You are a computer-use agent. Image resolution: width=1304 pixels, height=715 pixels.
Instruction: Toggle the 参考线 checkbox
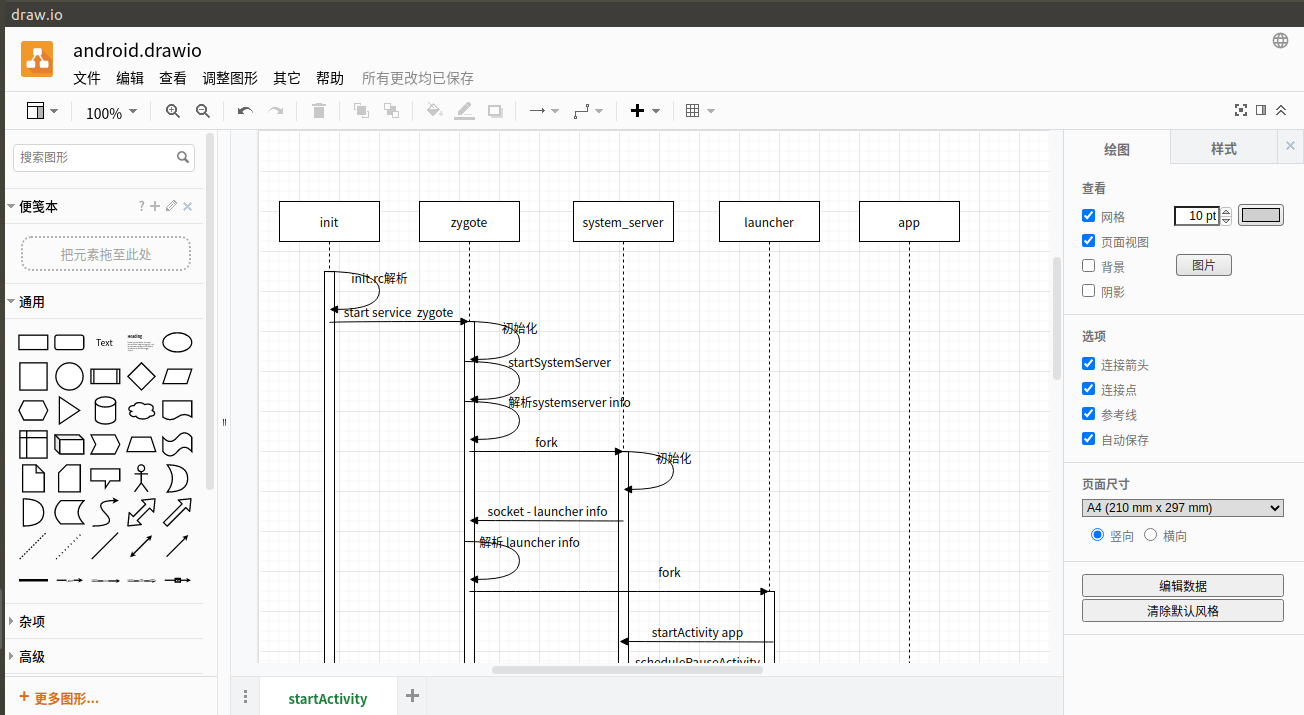[1089, 413]
